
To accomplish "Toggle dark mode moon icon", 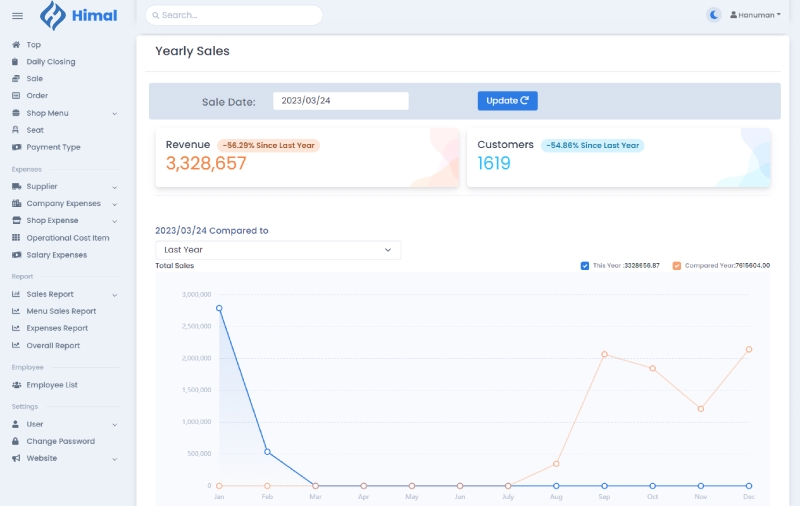I will point(713,15).
